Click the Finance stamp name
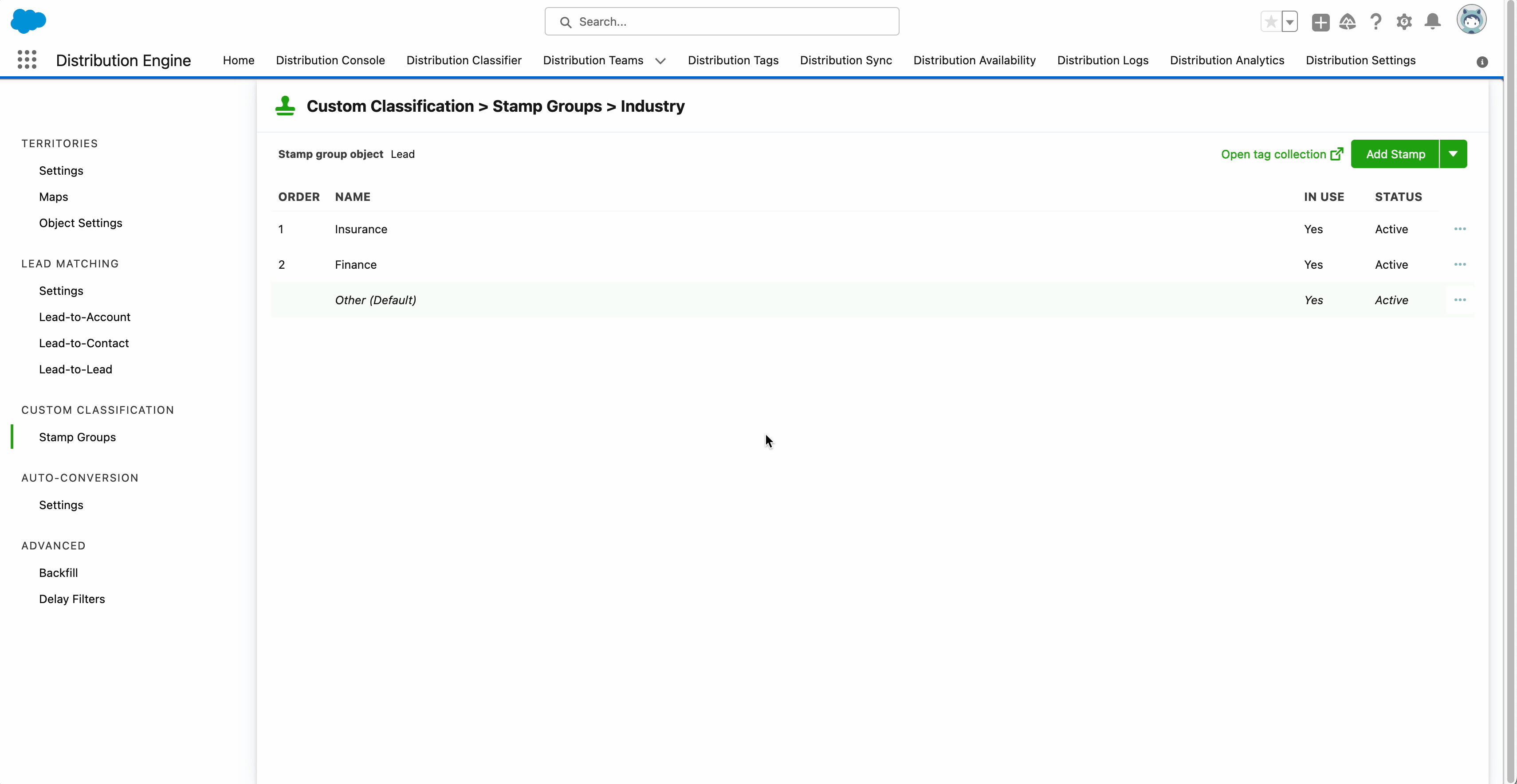This screenshot has width=1517, height=784. click(356, 265)
